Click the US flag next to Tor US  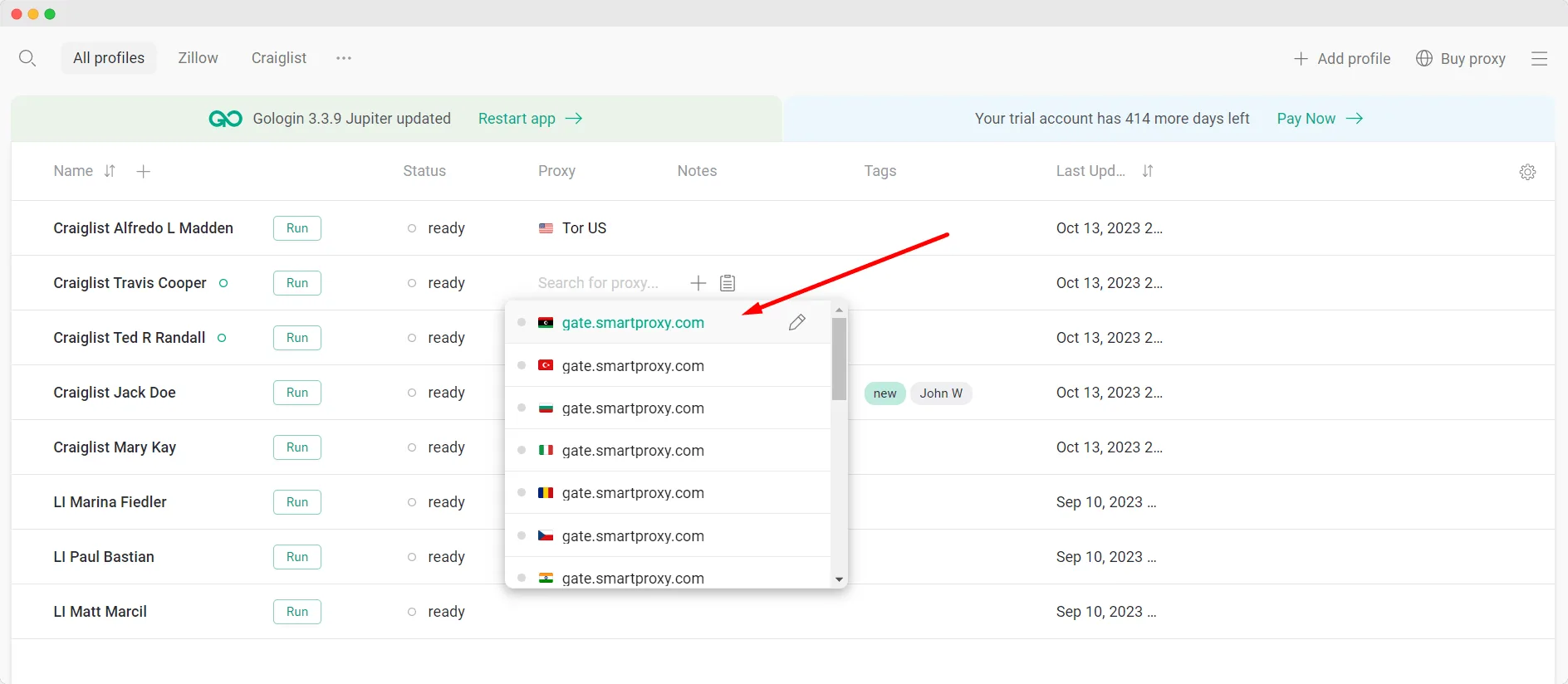pos(546,228)
